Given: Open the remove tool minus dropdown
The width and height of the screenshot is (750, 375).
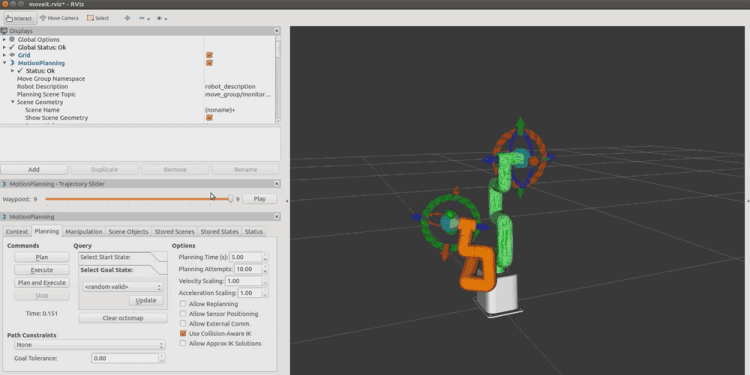Looking at the screenshot, I should pyautogui.click(x=144, y=18).
